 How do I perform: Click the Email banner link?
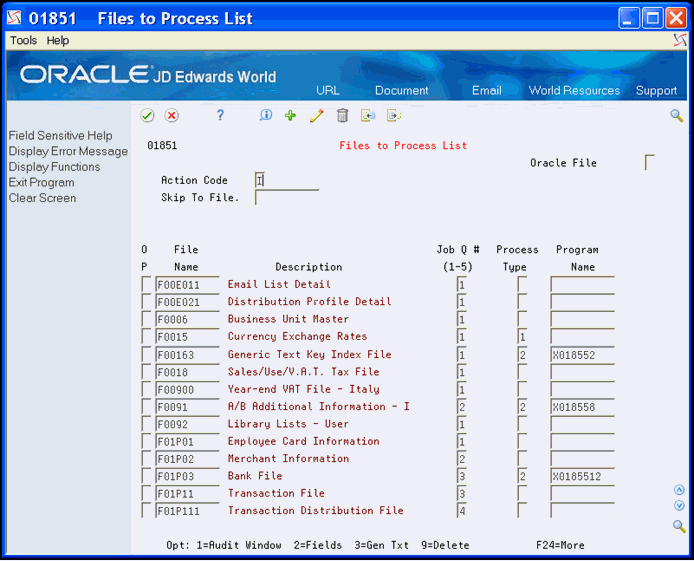click(x=486, y=90)
